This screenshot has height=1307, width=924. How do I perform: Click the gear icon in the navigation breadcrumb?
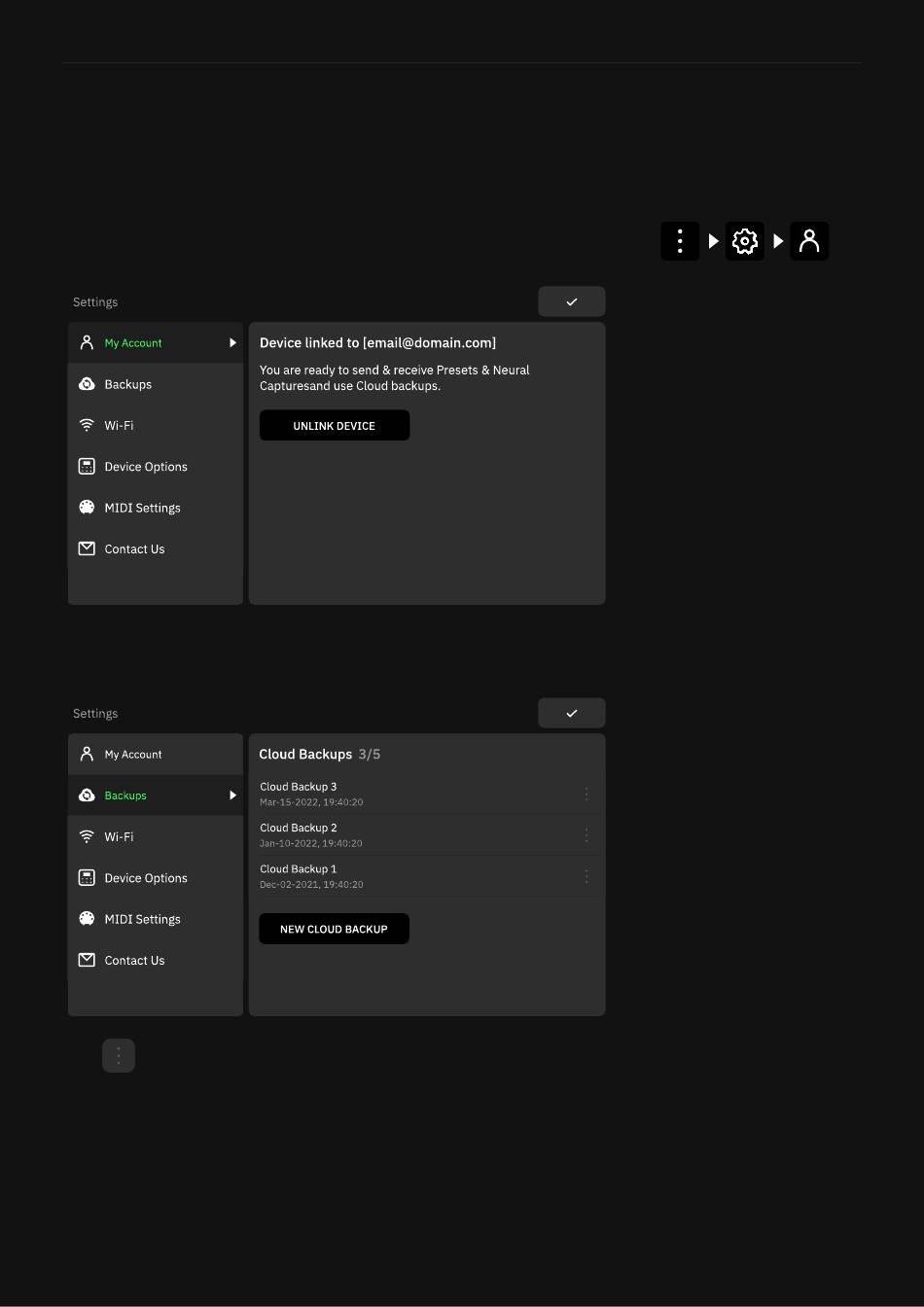[x=744, y=241]
